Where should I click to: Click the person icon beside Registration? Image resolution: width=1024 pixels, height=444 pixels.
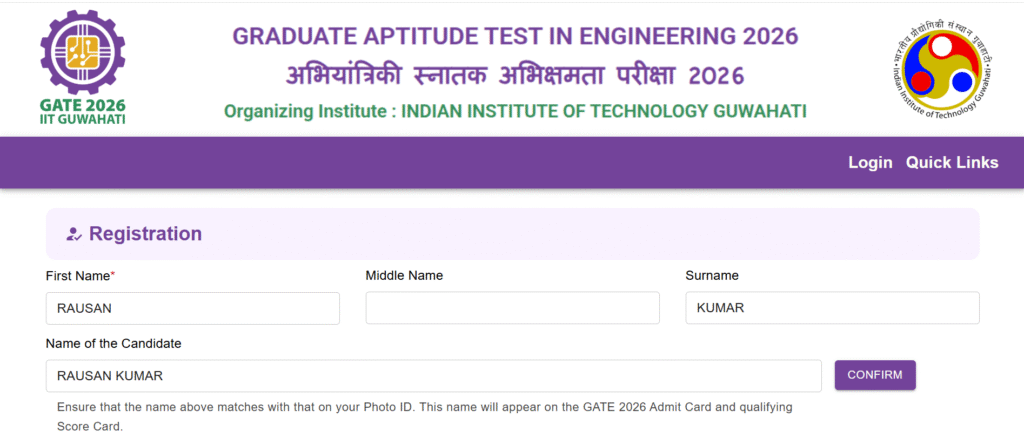[73, 234]
